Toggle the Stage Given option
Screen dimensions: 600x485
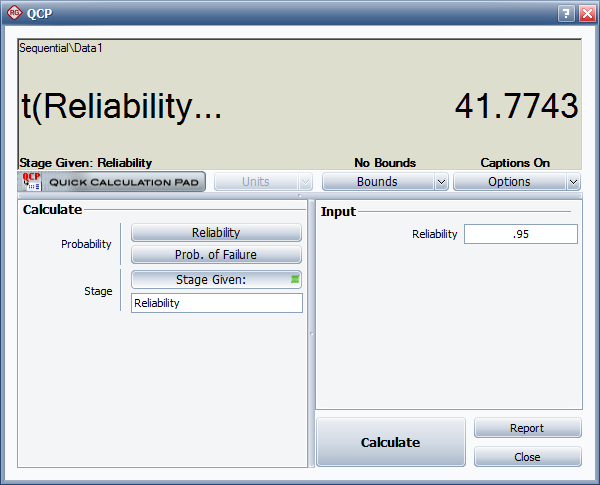click(x=210, y=280)
